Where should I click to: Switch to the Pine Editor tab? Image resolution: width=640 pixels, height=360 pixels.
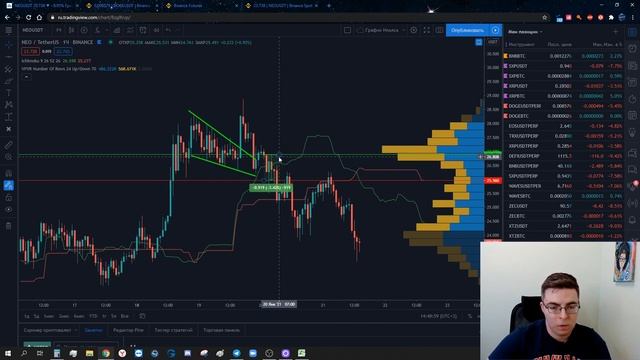click(128, 330)
